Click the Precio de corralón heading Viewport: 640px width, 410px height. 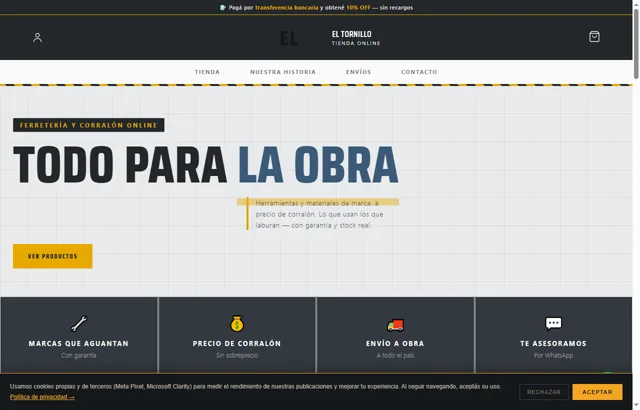click(237, 344)
